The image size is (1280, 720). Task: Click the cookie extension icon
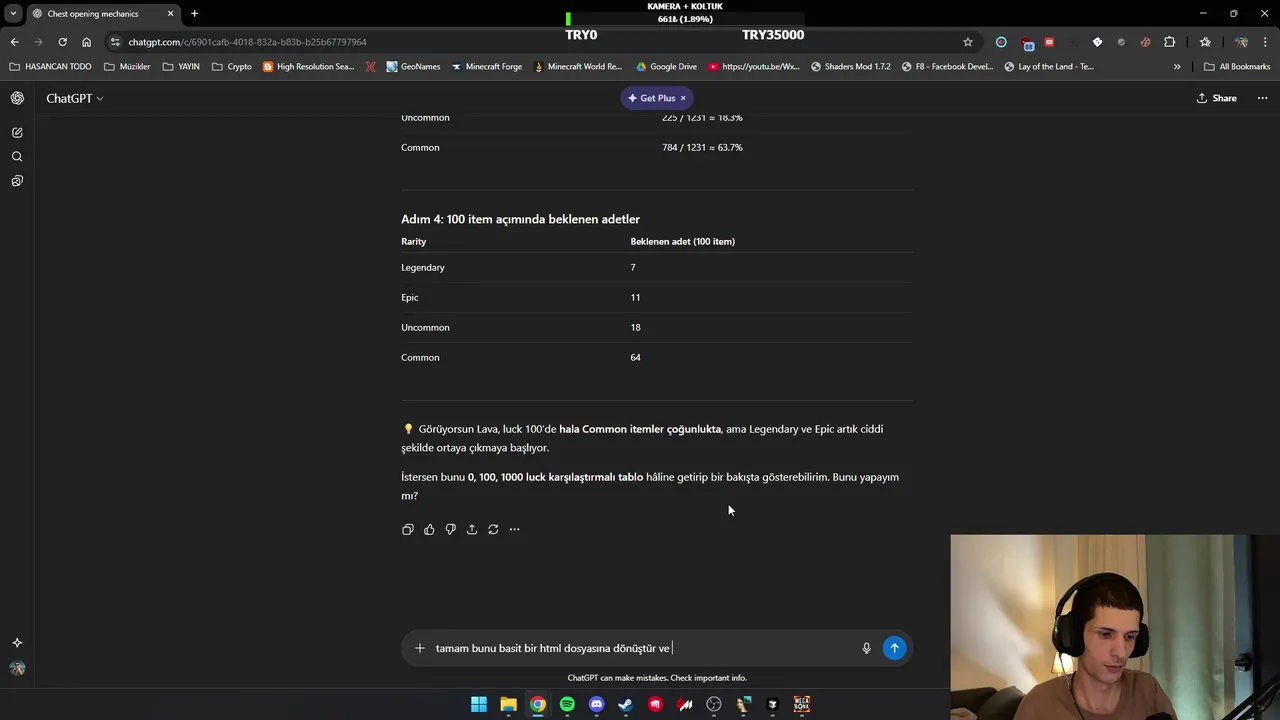point(1145,42)
